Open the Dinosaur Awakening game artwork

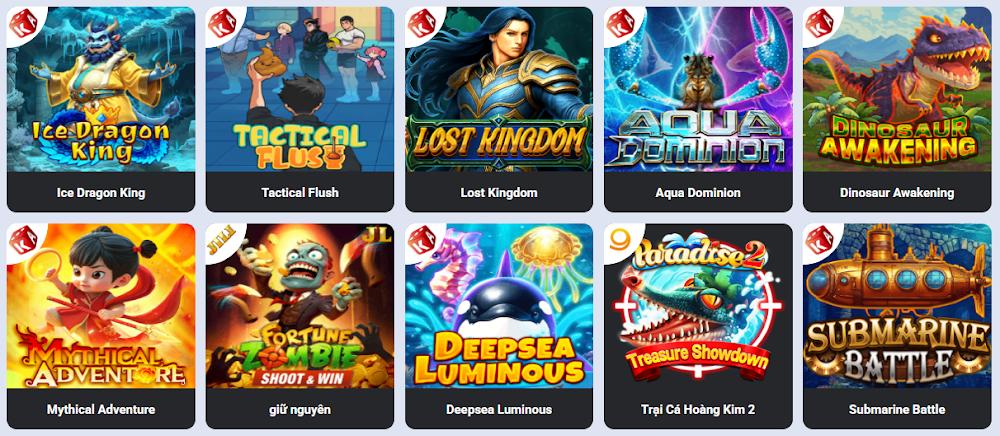pyautogui.click(x=897, y=89)
